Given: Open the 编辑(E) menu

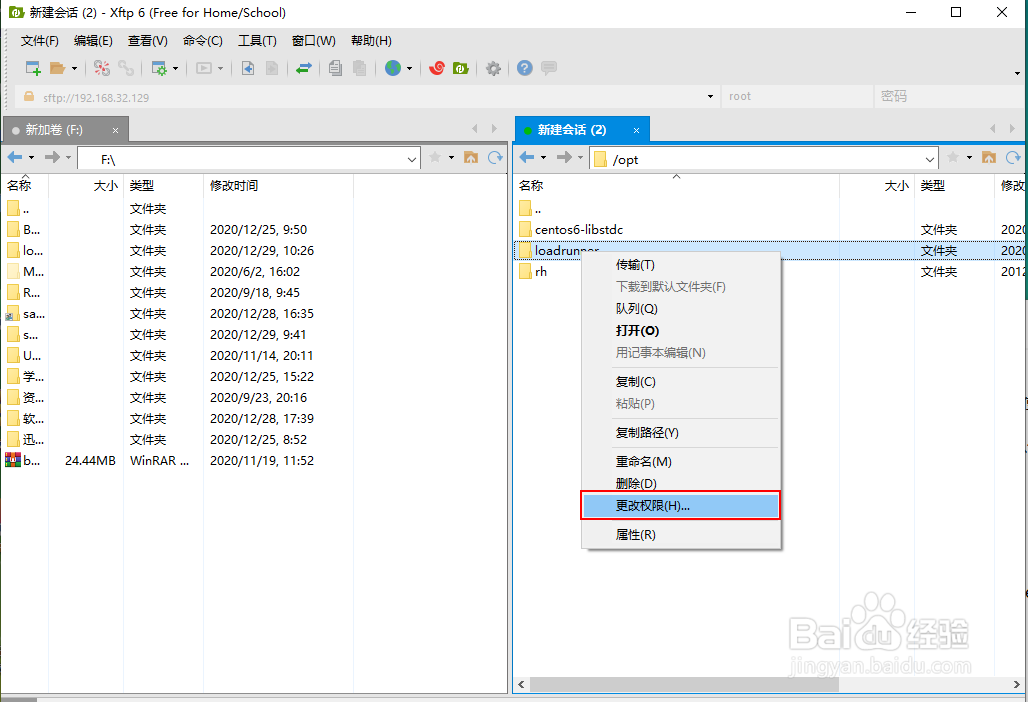Looking at the screenshot, I should [93, 41].
